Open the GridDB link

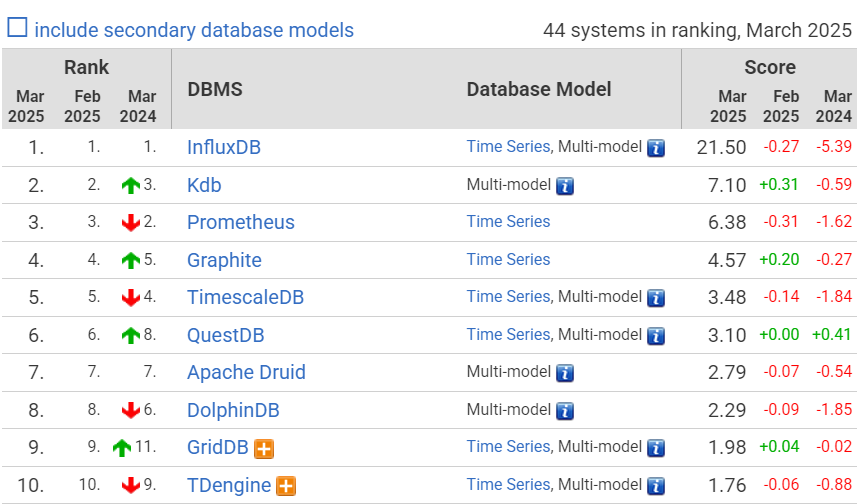(x=218, y=448)
